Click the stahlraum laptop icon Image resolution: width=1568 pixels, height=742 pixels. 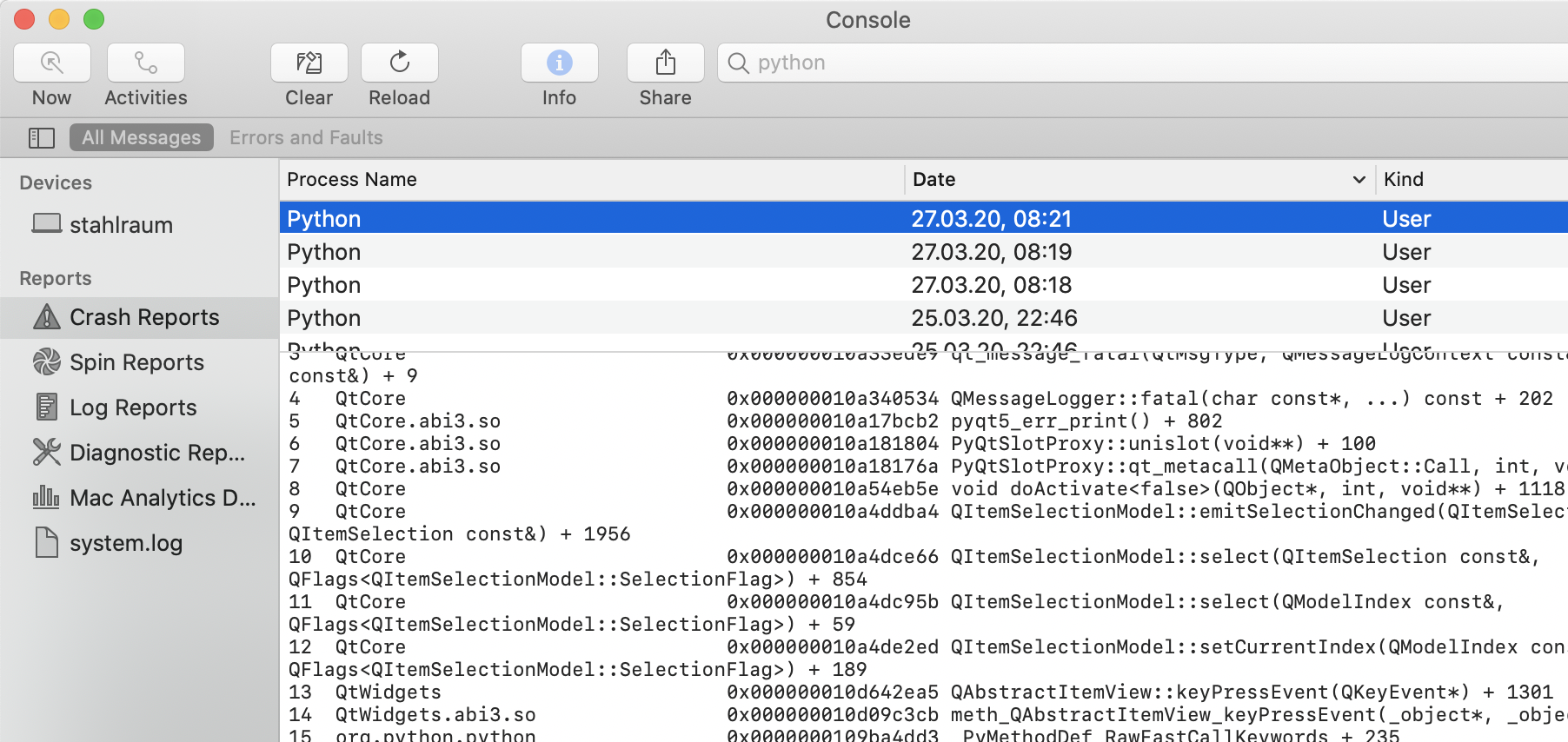tap(46, 223)
